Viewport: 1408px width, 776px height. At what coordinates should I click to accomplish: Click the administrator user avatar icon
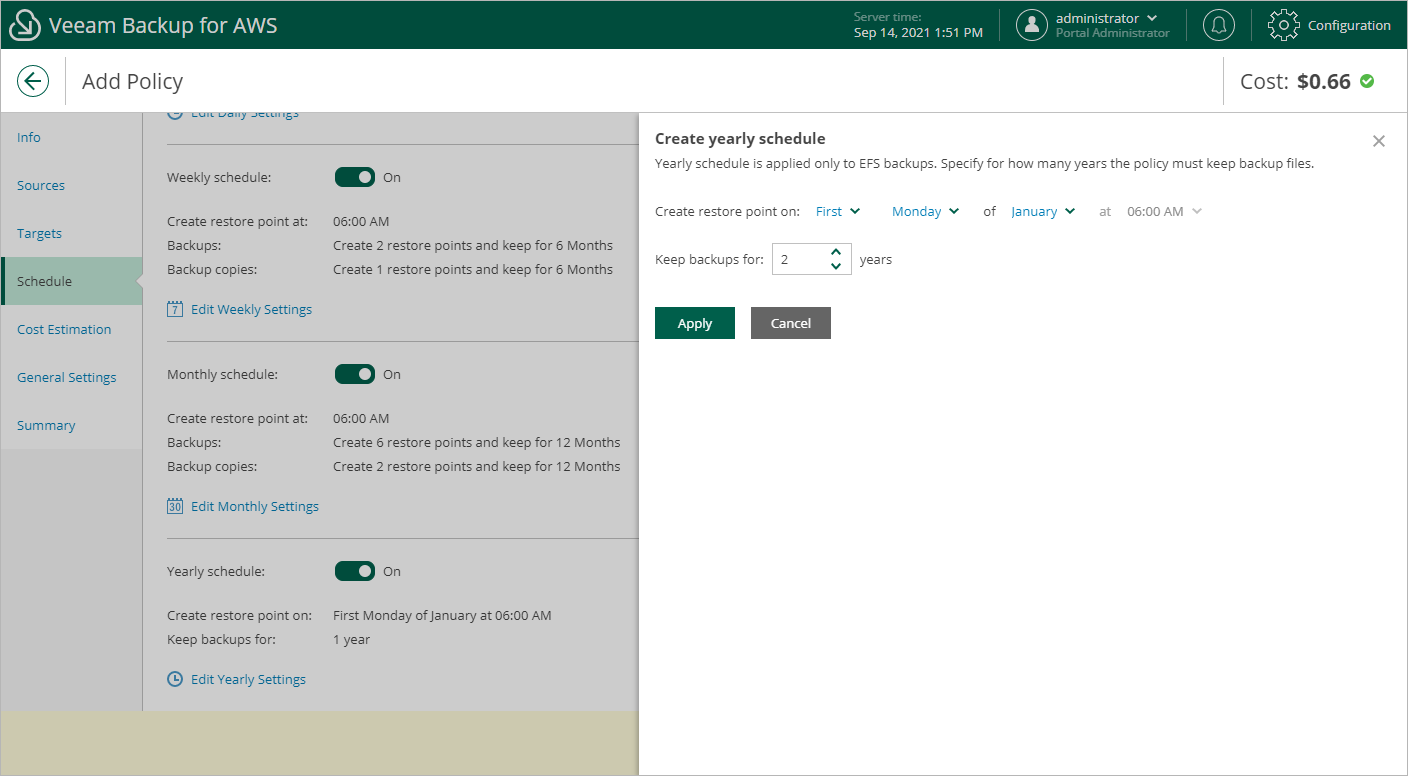[1032, 25]
